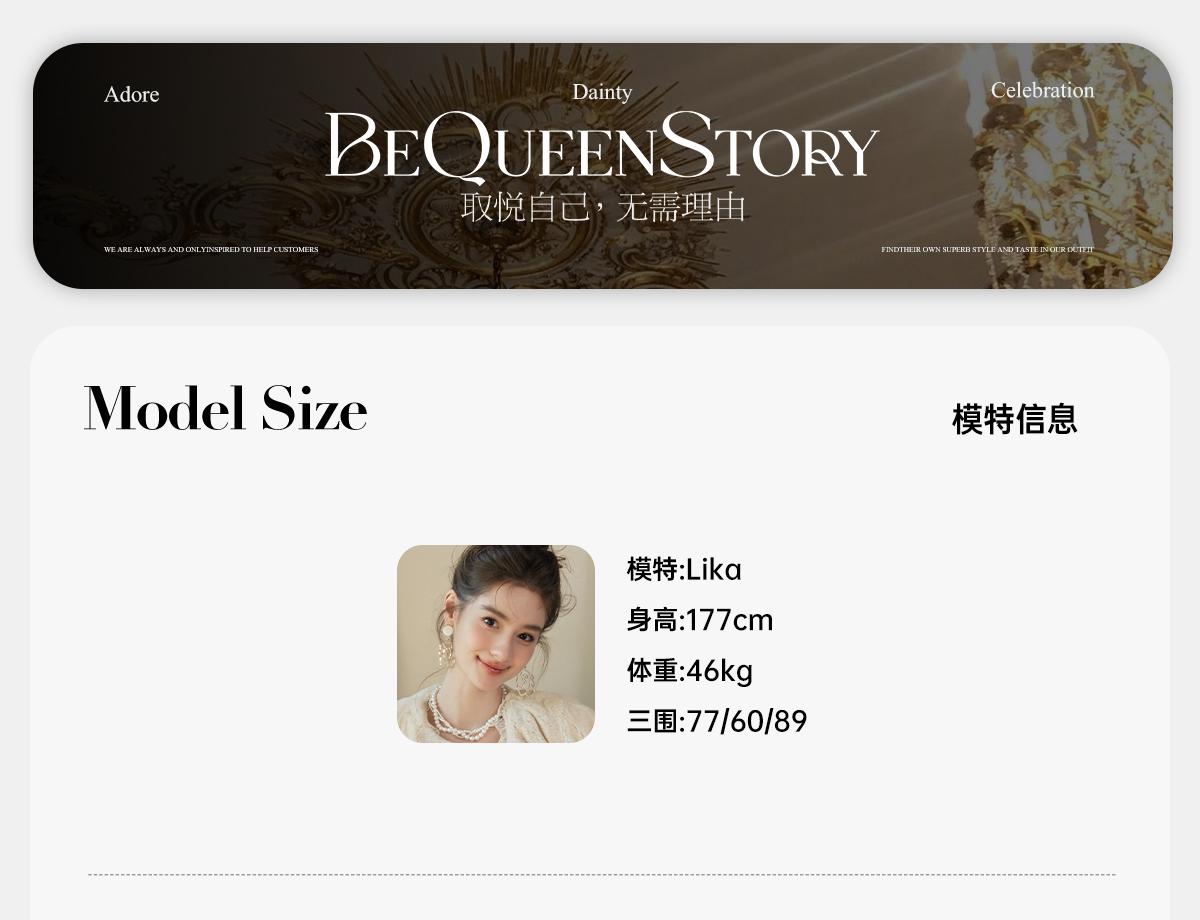Click the 'FIND THEIR OWN SUPERB STYLE' caption
The image size is (1200, 920).
(x=987, y=249)
